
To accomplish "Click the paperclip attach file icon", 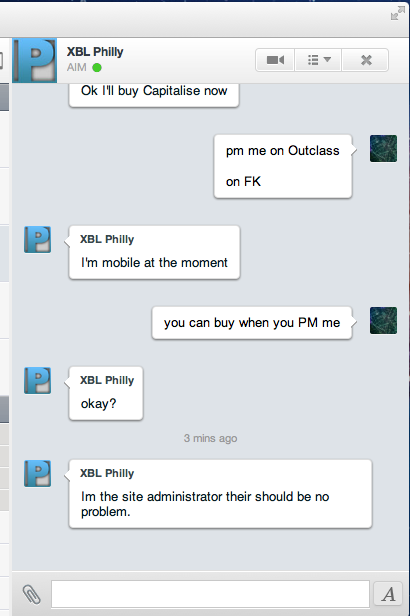I will click(x=31, y=594).
